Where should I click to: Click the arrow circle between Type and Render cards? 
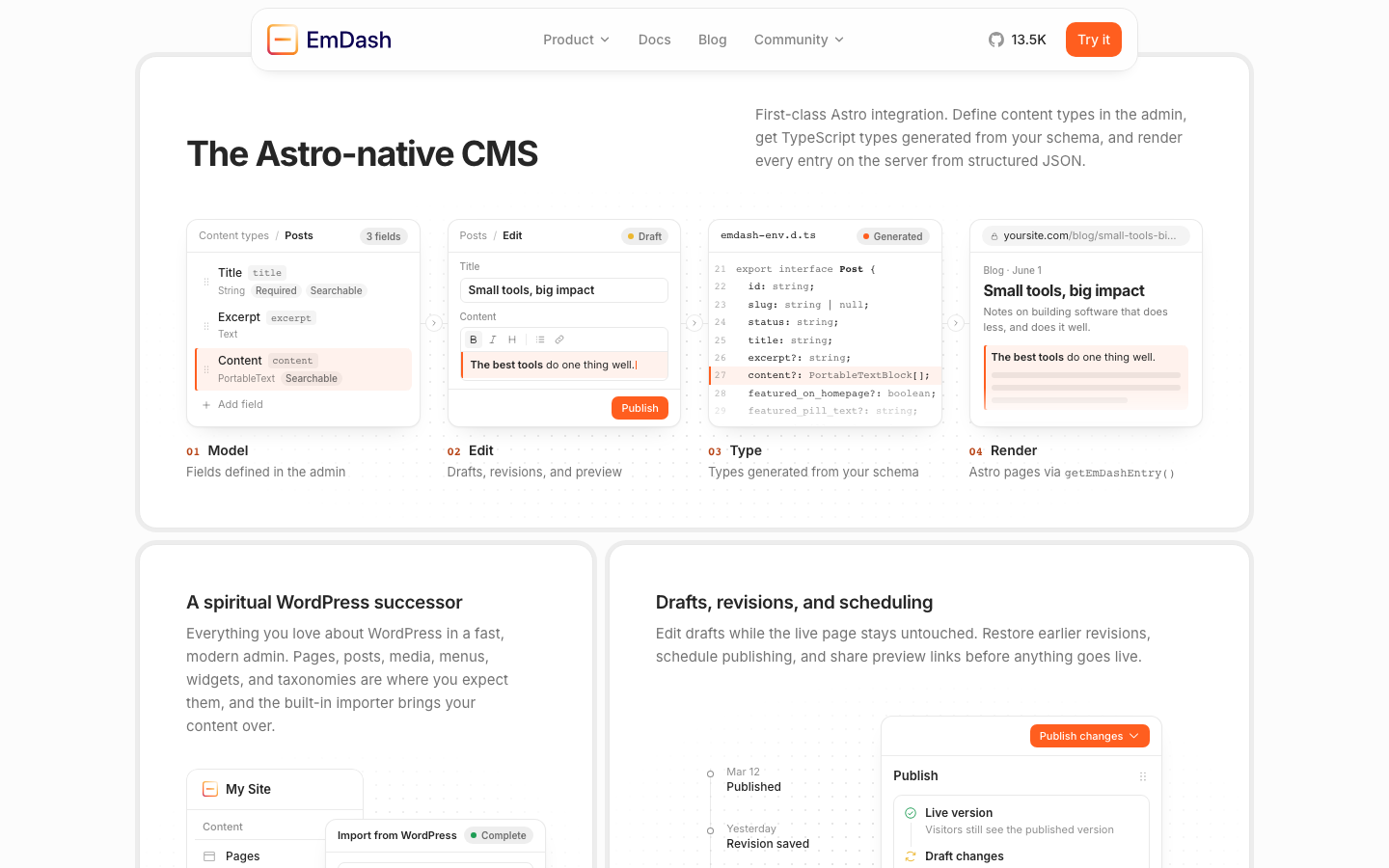pos(956,323)
